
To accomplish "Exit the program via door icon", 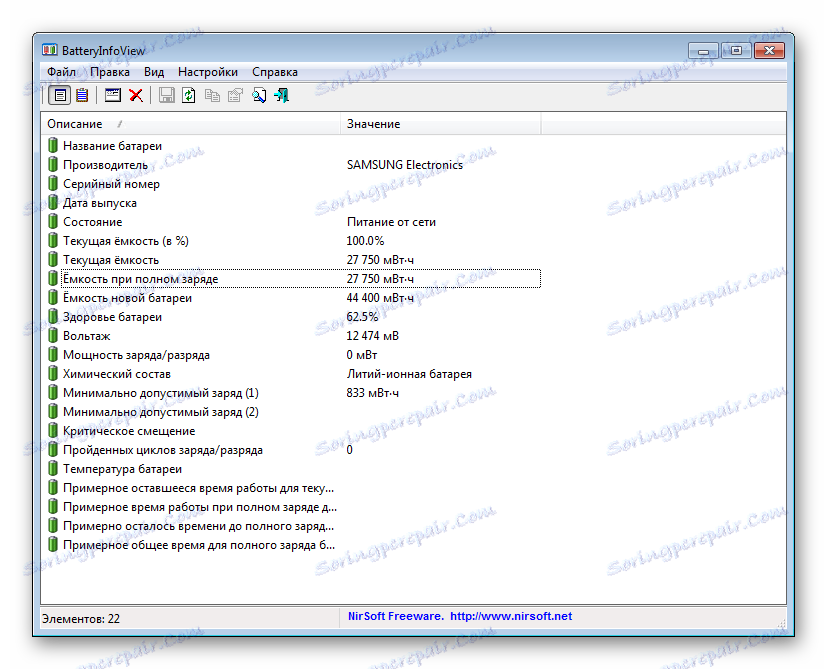I will pos(281,95).
